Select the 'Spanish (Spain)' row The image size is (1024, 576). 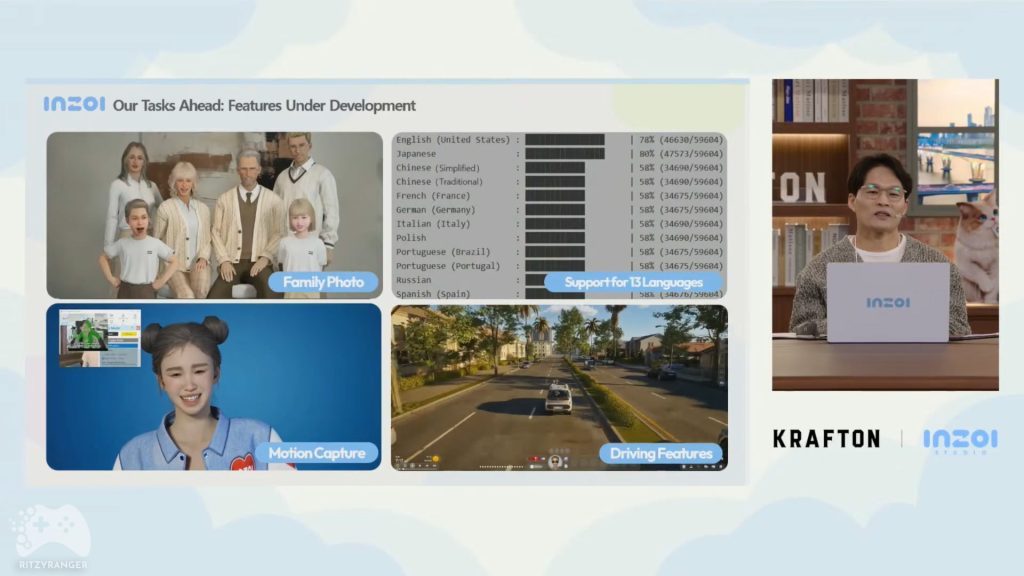[x=559, y=294]
